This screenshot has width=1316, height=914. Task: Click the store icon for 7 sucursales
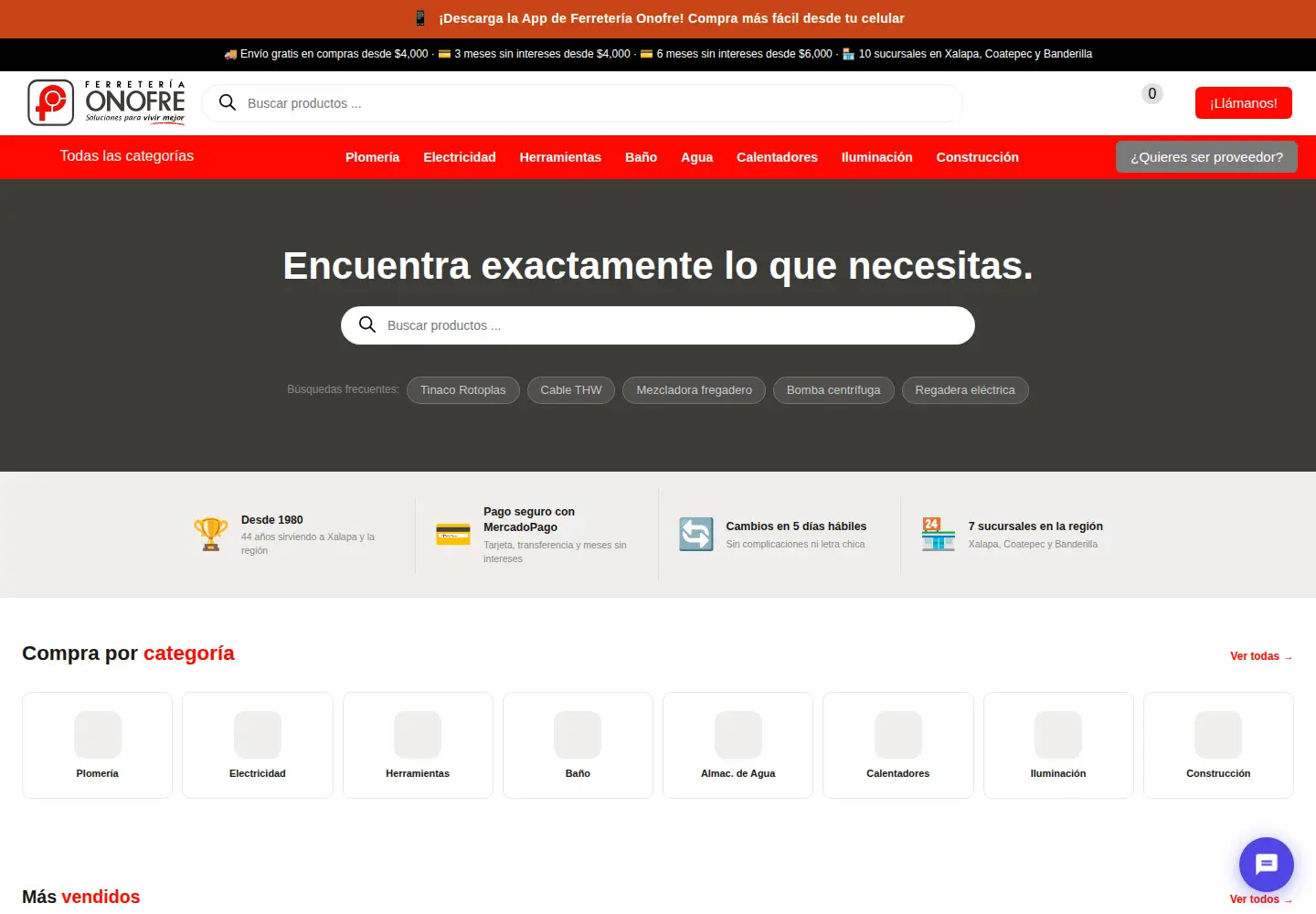point(938,534)
